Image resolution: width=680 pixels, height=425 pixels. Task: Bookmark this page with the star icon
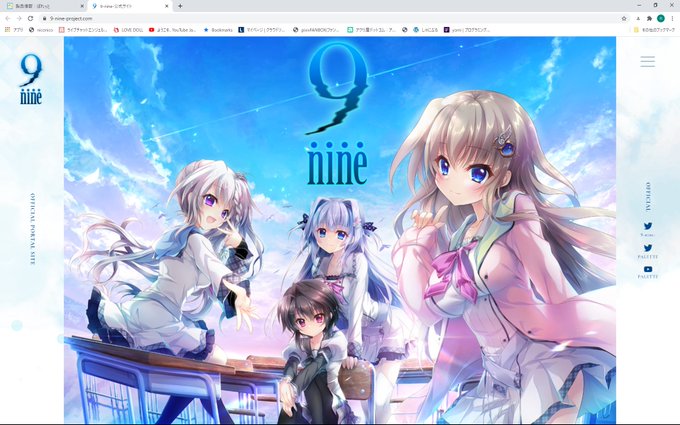point(624,19)
